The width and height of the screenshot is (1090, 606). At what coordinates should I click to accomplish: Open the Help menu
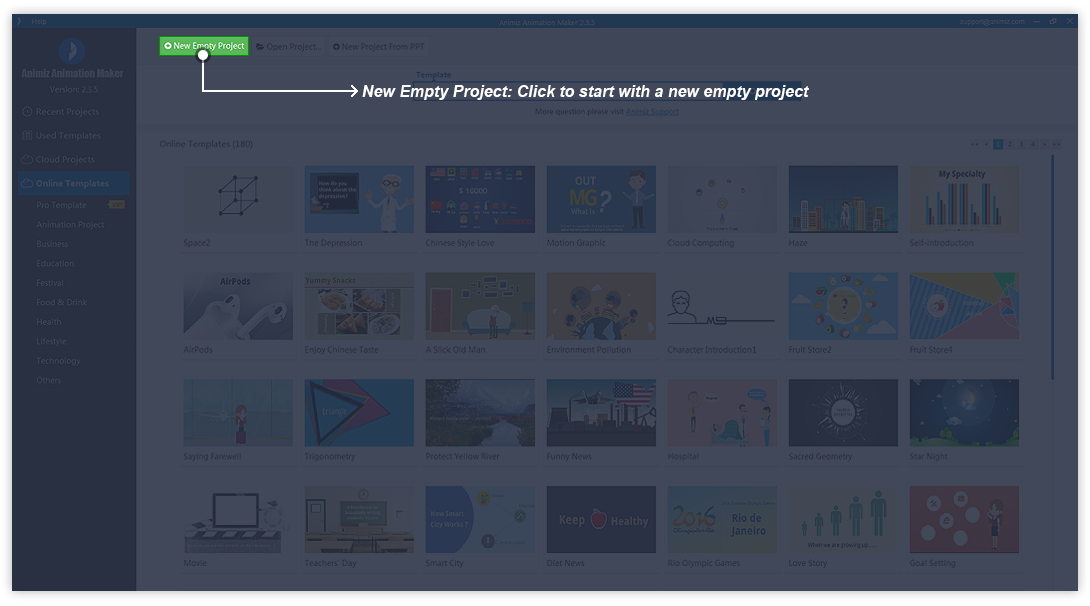[38, 21]
